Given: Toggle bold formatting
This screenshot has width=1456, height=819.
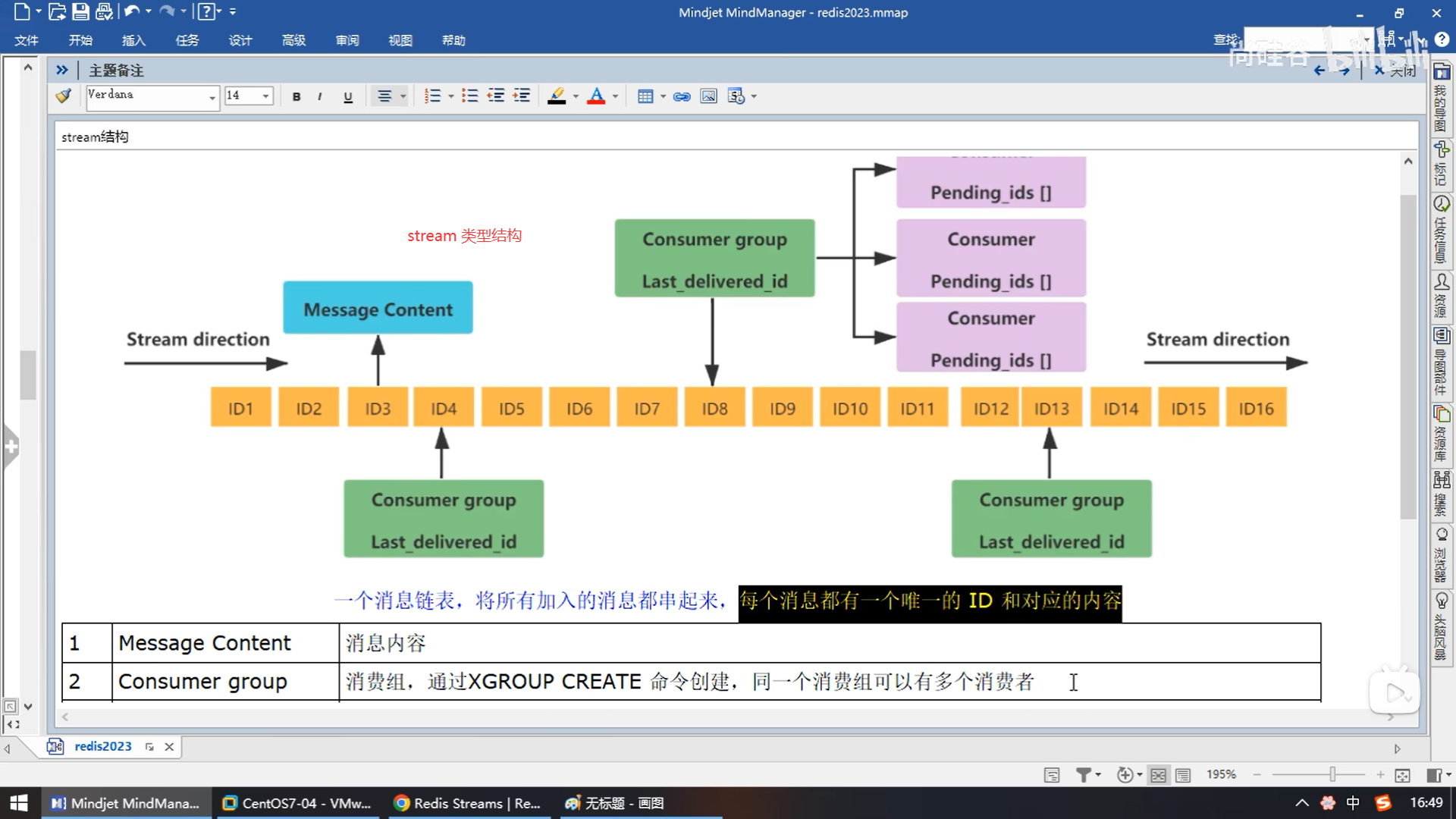Looking at the screenshot, I should (297, 96).
